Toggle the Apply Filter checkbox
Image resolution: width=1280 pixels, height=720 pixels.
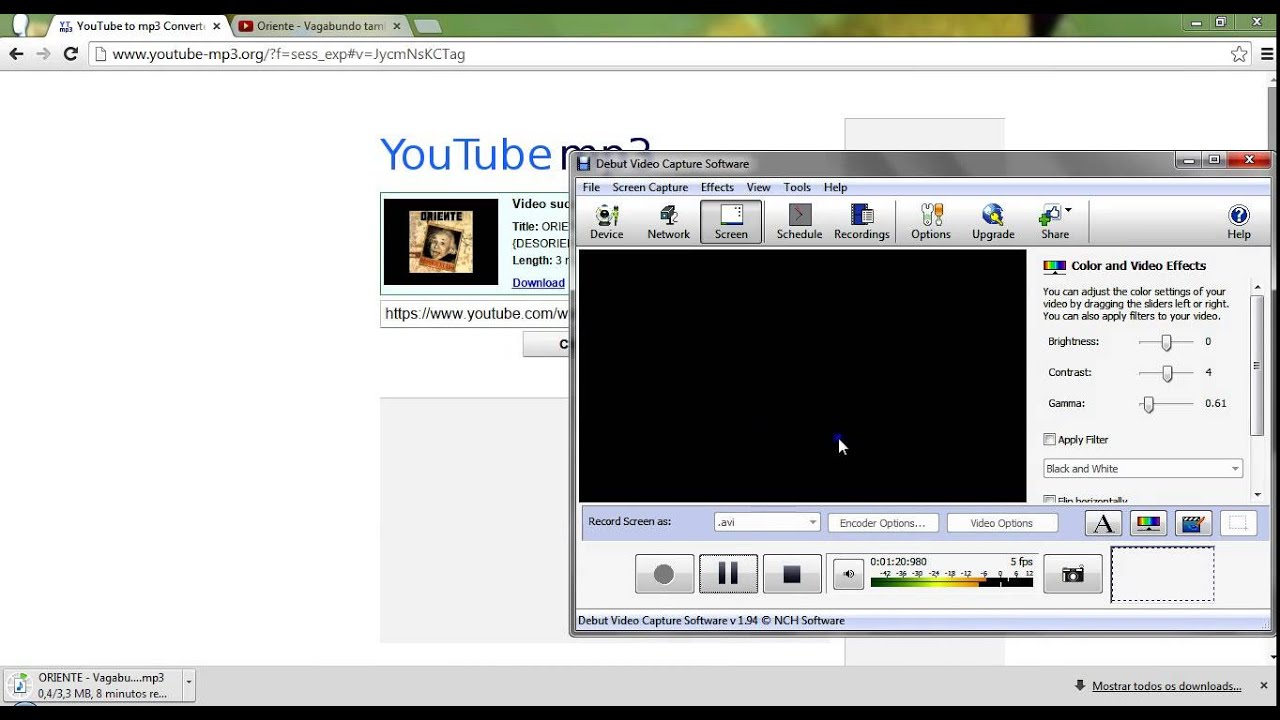pos(1049,439)
